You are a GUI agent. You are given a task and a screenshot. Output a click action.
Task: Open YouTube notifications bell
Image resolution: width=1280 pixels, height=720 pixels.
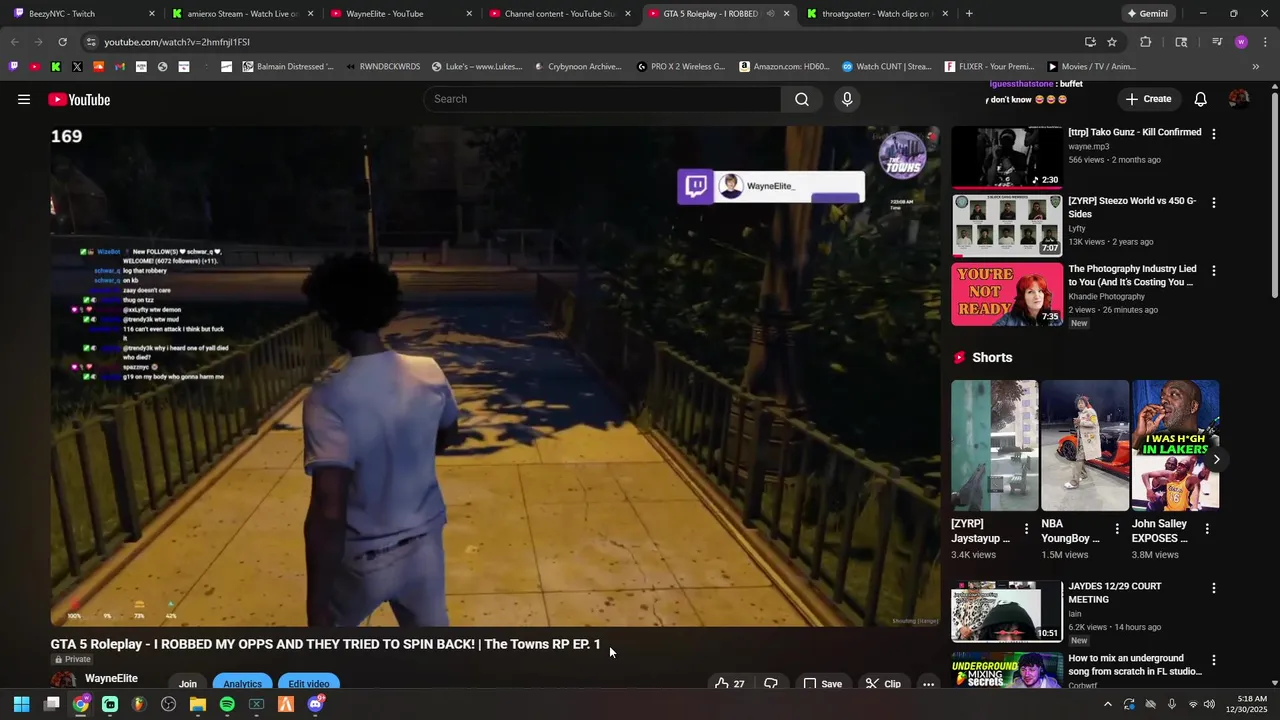click(1201, 99)
